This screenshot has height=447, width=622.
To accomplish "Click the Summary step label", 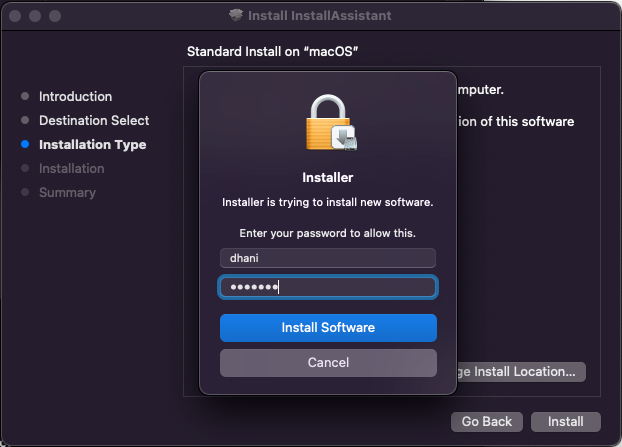I will tap(67, 192).
